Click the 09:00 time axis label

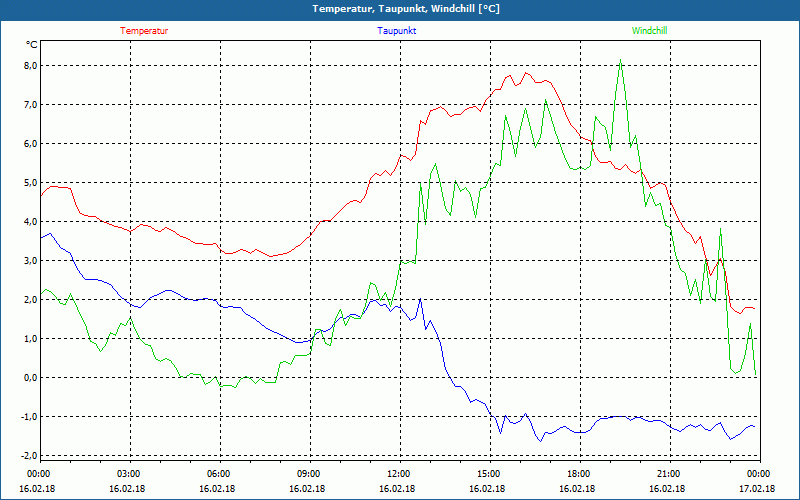pos(309,474)
